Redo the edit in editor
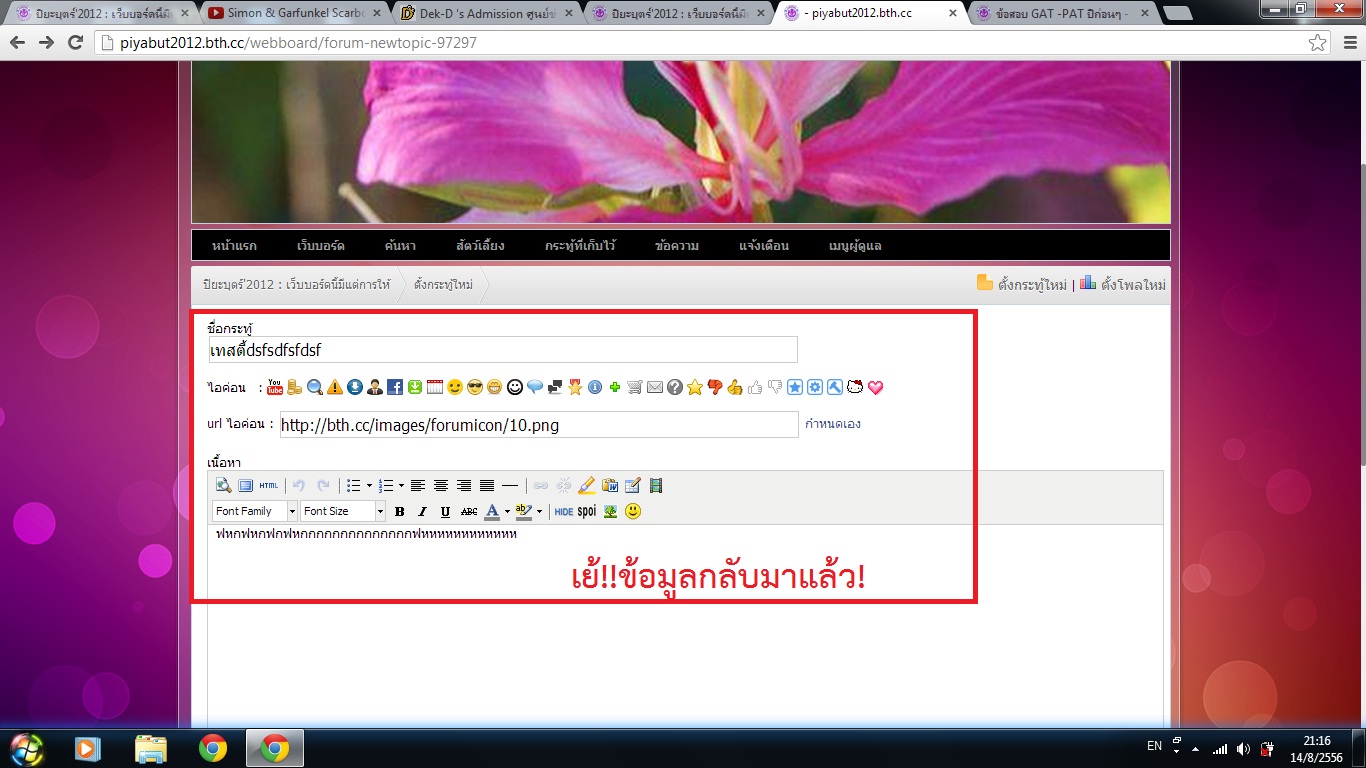1366x768 pixels. coord(322,486)
